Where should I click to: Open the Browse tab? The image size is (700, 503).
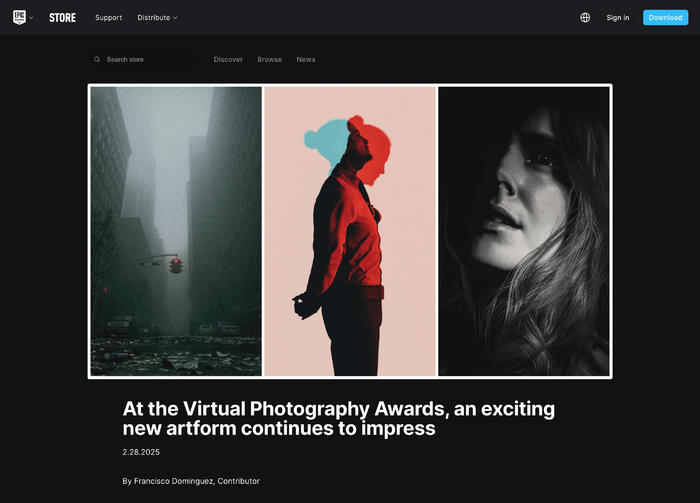coord(269,59)
